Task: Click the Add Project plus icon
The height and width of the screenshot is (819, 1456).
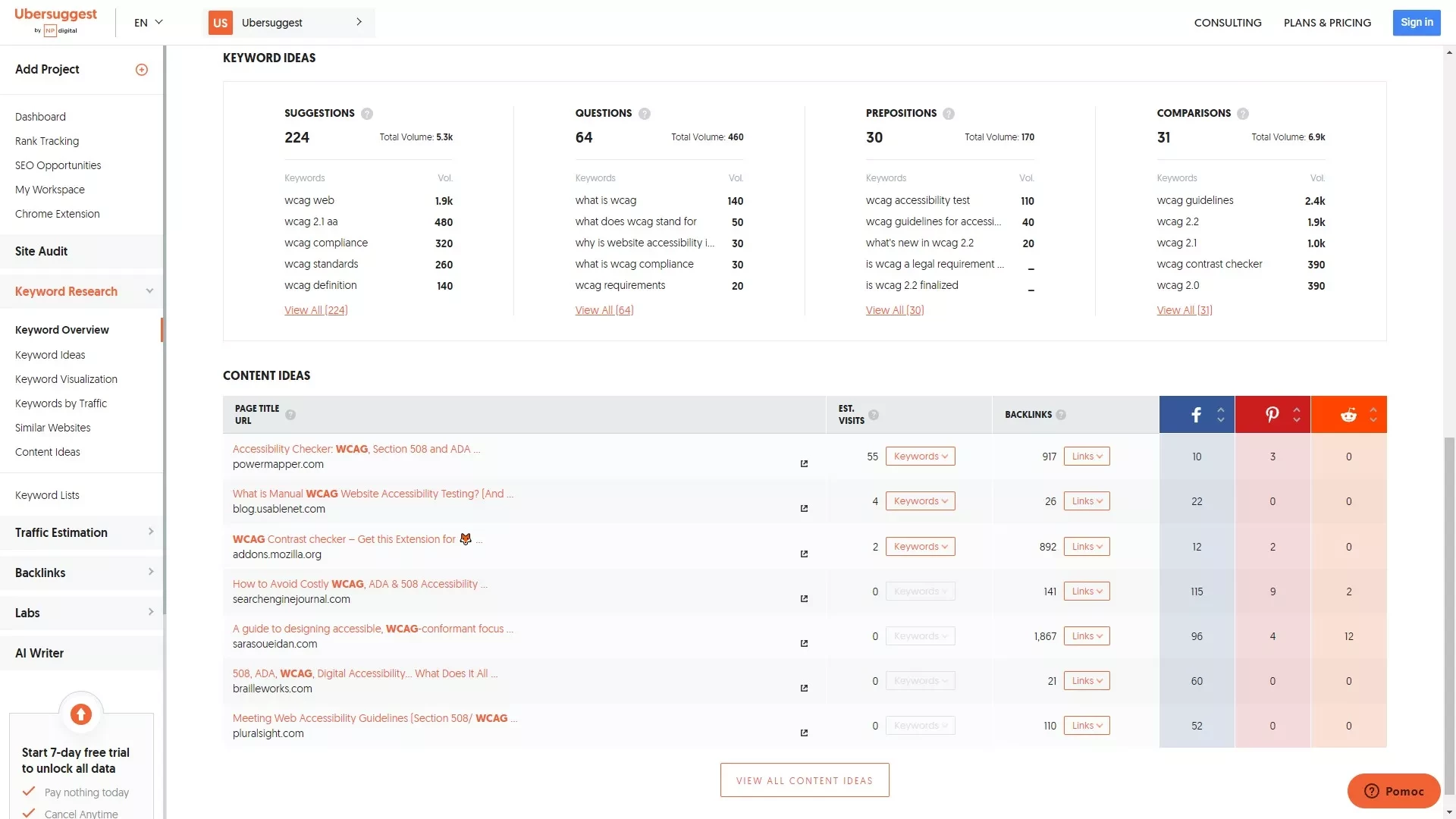Action: pos(142,70)
